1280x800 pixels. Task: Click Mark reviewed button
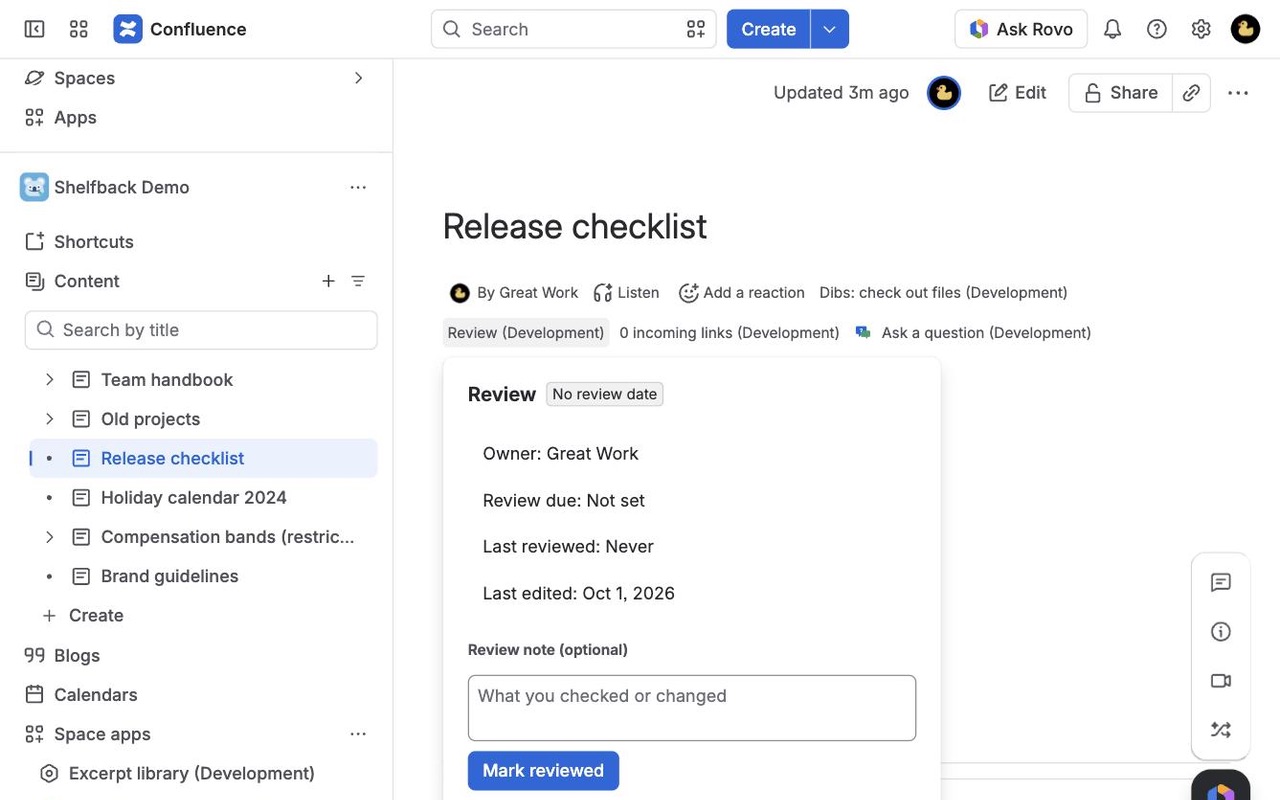click(x=543, y=771)
